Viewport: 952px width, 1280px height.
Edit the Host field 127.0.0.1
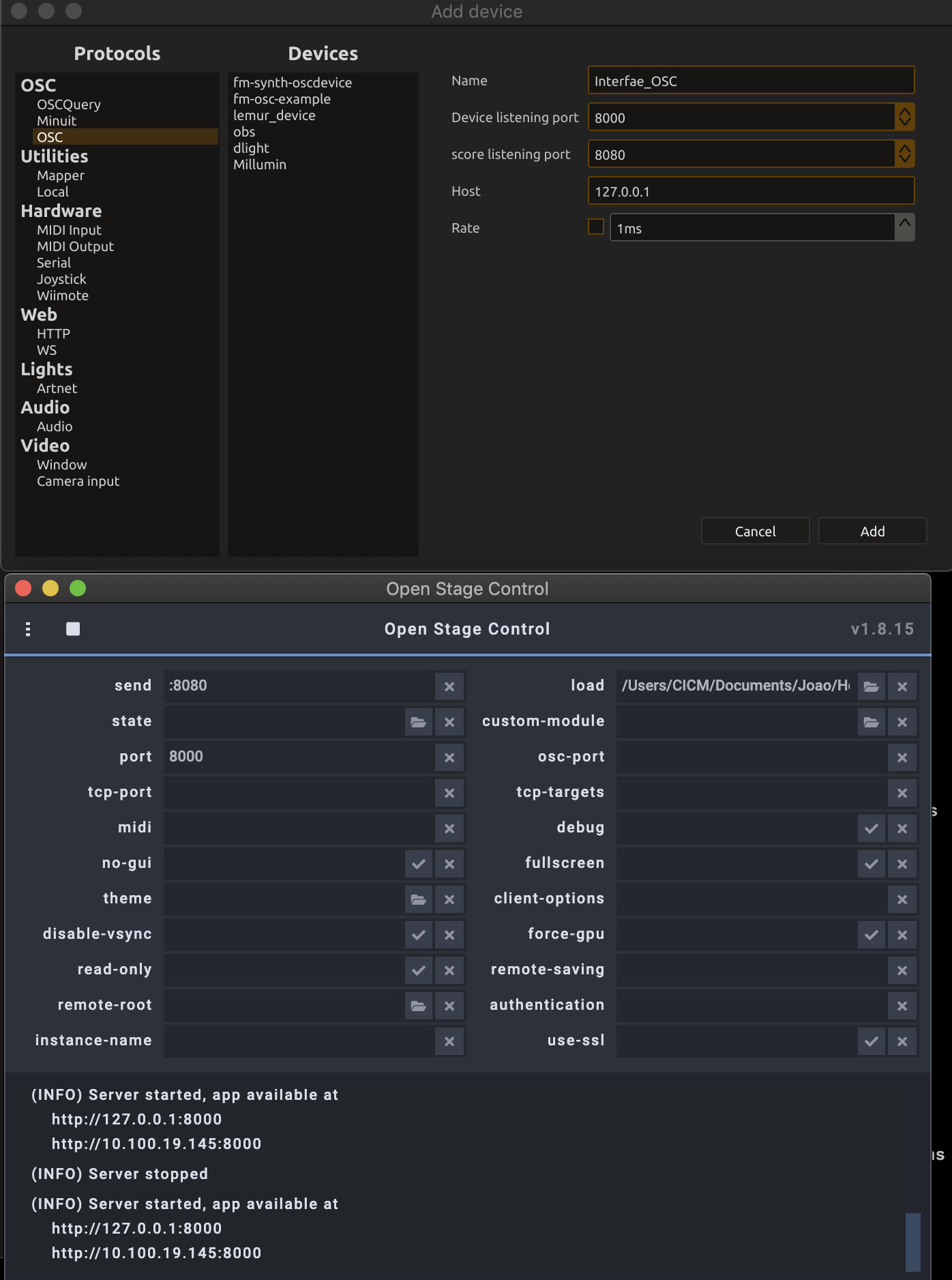tap(751, 190)
